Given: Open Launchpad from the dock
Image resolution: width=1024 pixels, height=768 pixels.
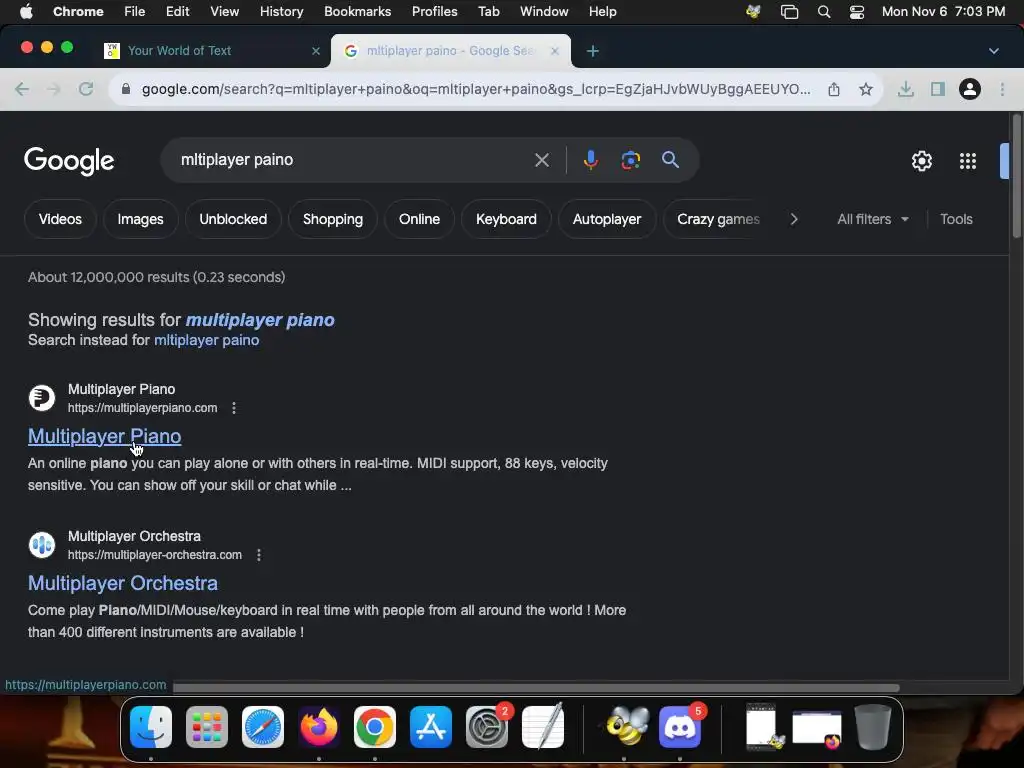Looking at the screenshot, I should click(207, 727).
